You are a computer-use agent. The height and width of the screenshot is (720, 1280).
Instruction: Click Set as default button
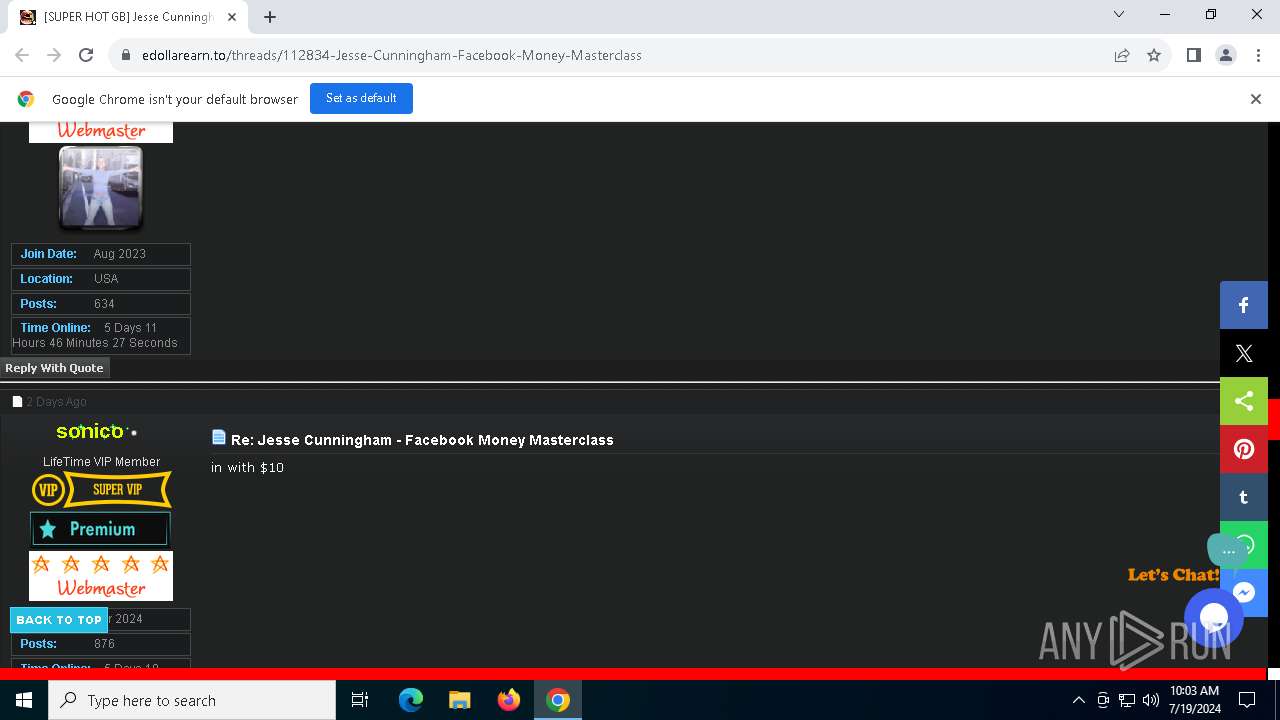pos(361,98)
